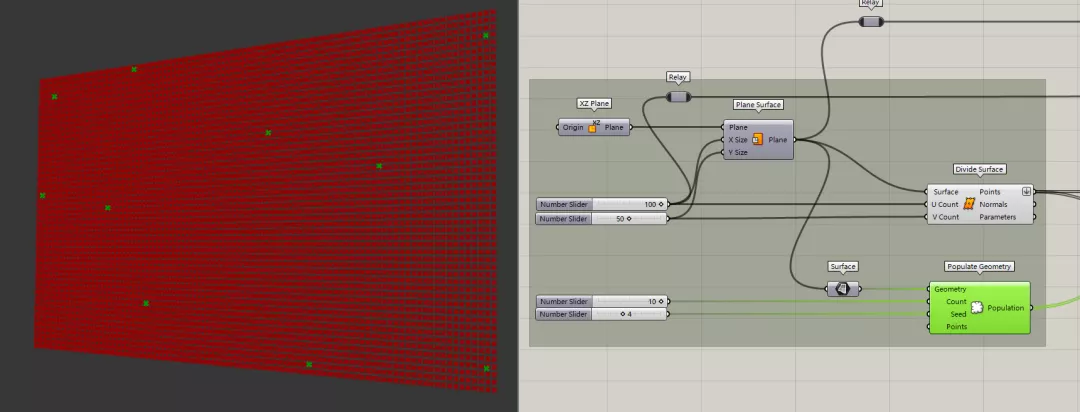The width and height of the screenshot is (1080, 412).
Task: Click the Population output of Populate Geometry
Action: tap(1006, 308)
